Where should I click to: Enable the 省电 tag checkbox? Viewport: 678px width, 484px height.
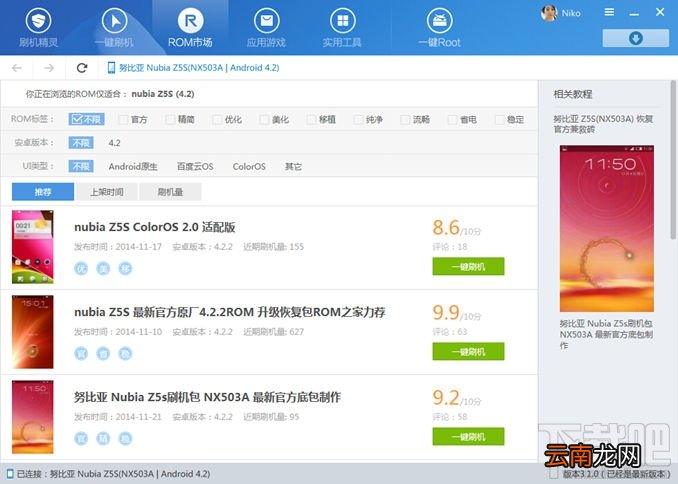click(452, 119)
